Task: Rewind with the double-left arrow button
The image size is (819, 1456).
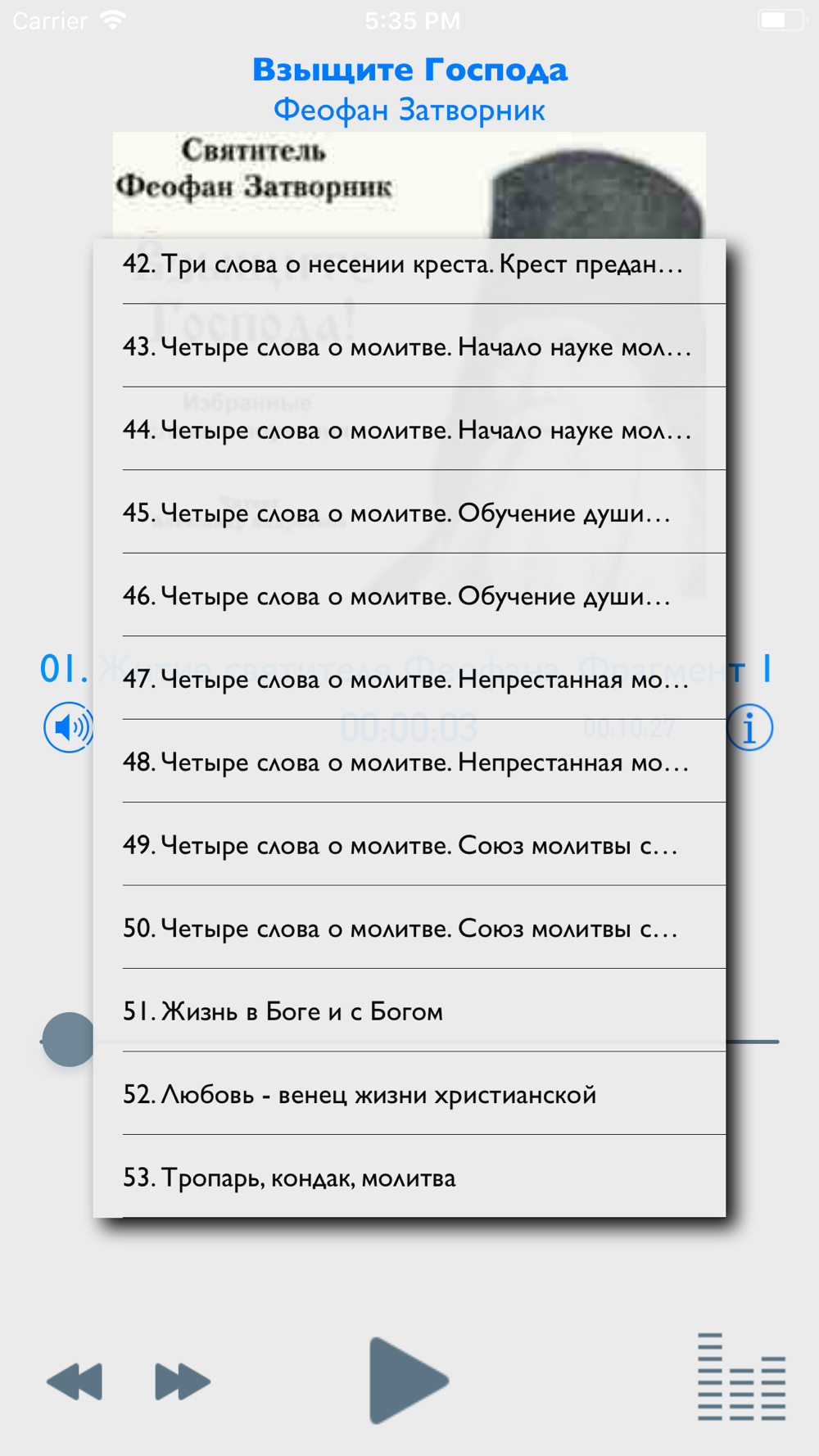Action: tap(75, 1382)
